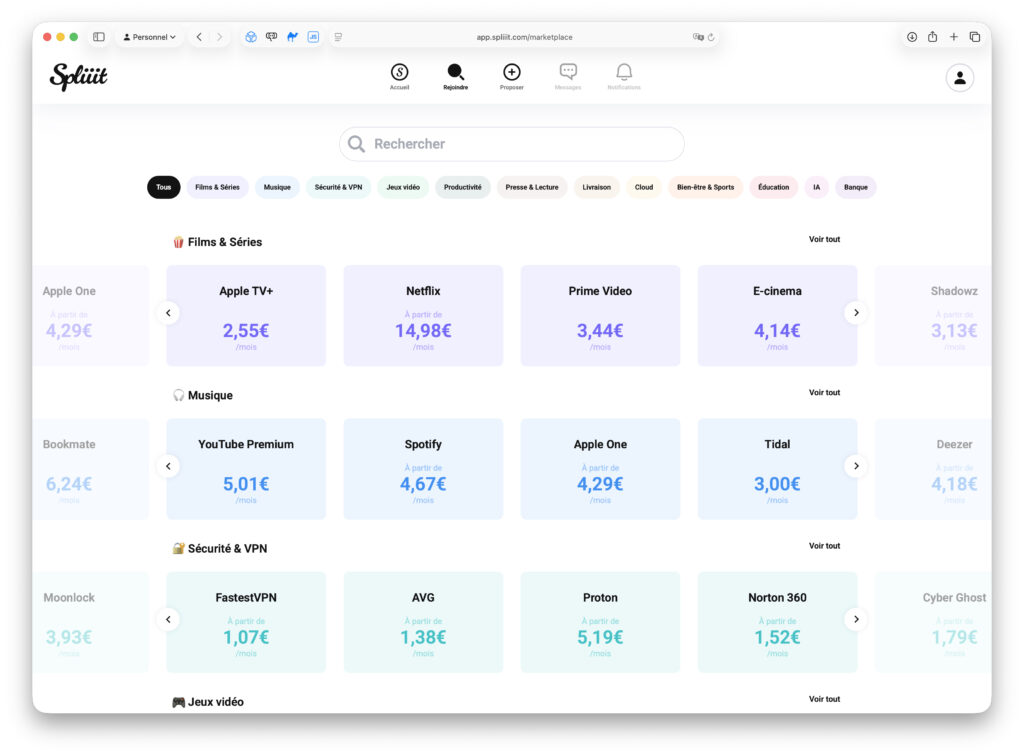Open the Tidal card

[x=777, y=469]
